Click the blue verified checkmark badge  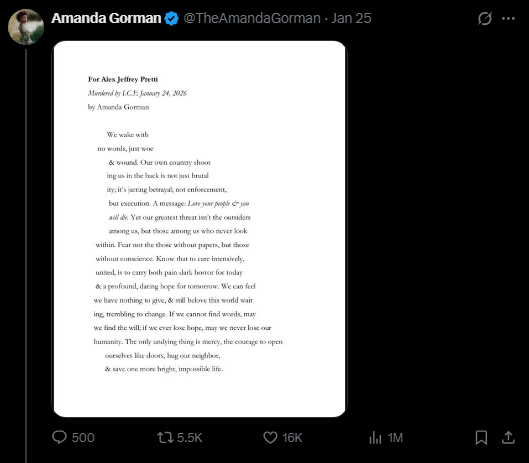point(171,18)
